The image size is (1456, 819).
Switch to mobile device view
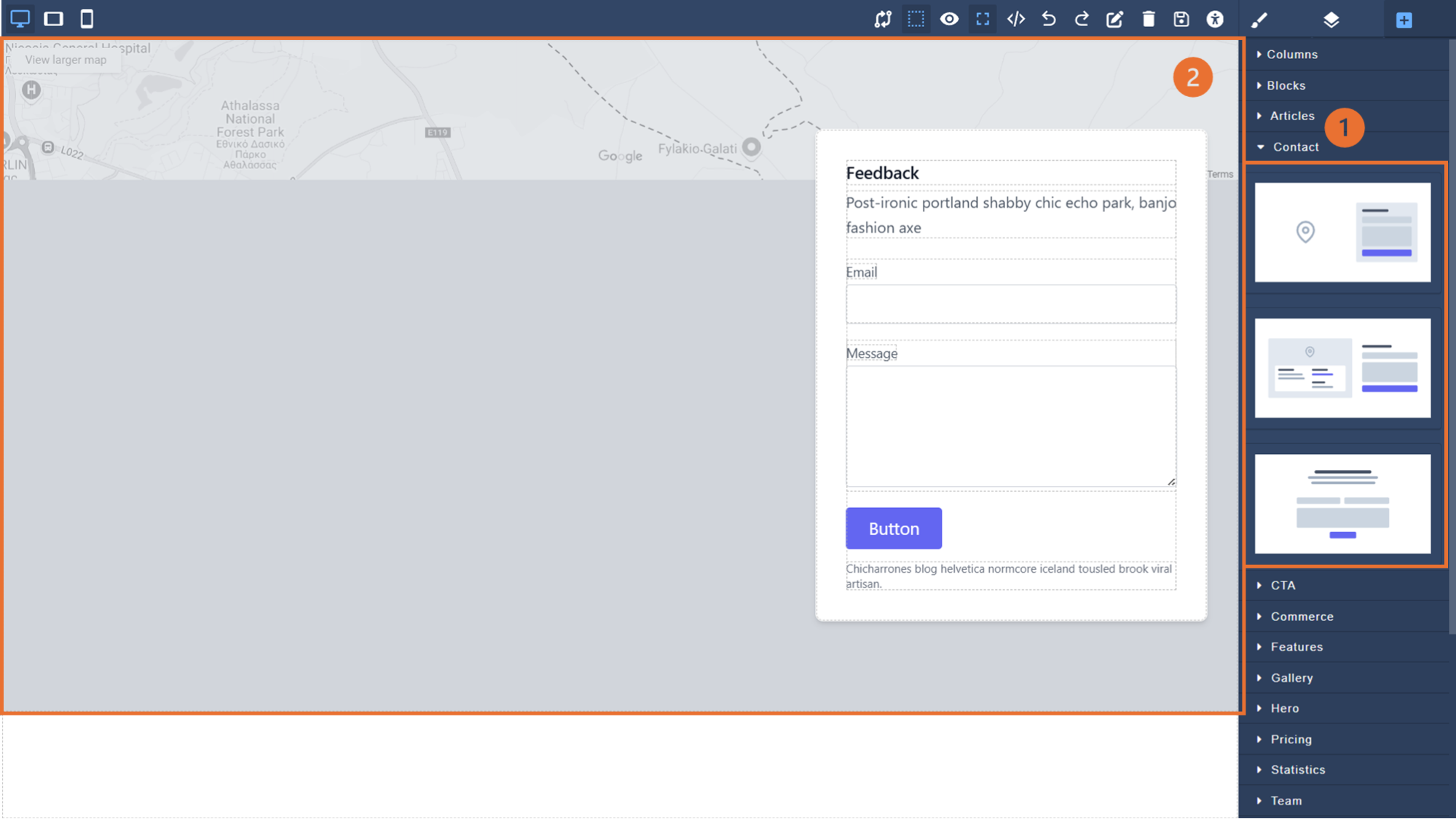tap(87, 19)
